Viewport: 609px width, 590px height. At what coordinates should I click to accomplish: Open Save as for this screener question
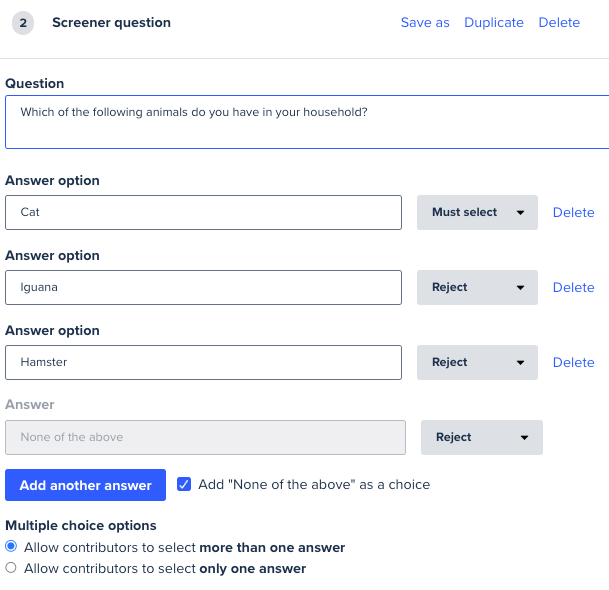pyautogui.click(x=425, y=23)
